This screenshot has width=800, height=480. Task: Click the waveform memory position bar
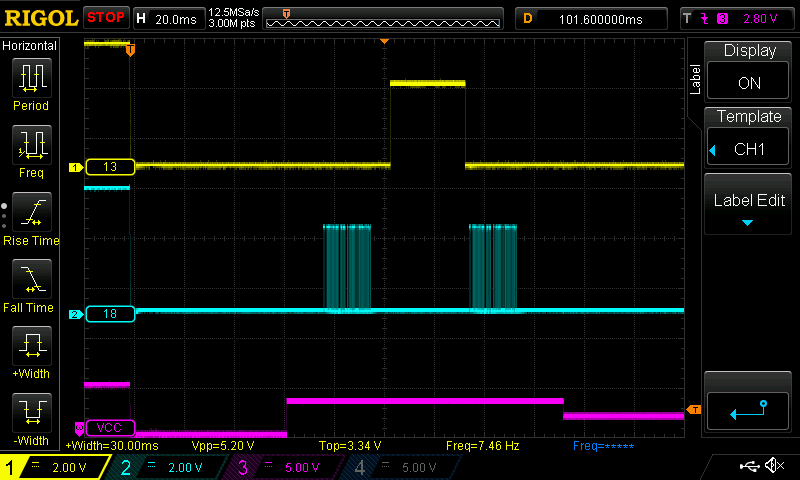coord(384,18)
